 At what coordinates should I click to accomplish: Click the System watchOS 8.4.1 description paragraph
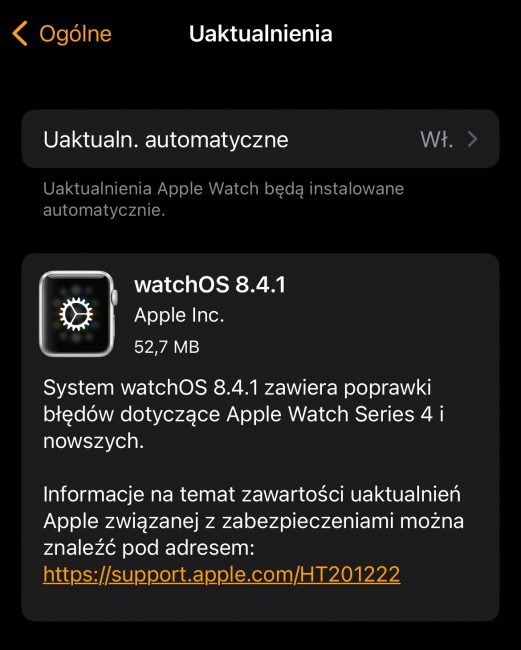point(243,414)
